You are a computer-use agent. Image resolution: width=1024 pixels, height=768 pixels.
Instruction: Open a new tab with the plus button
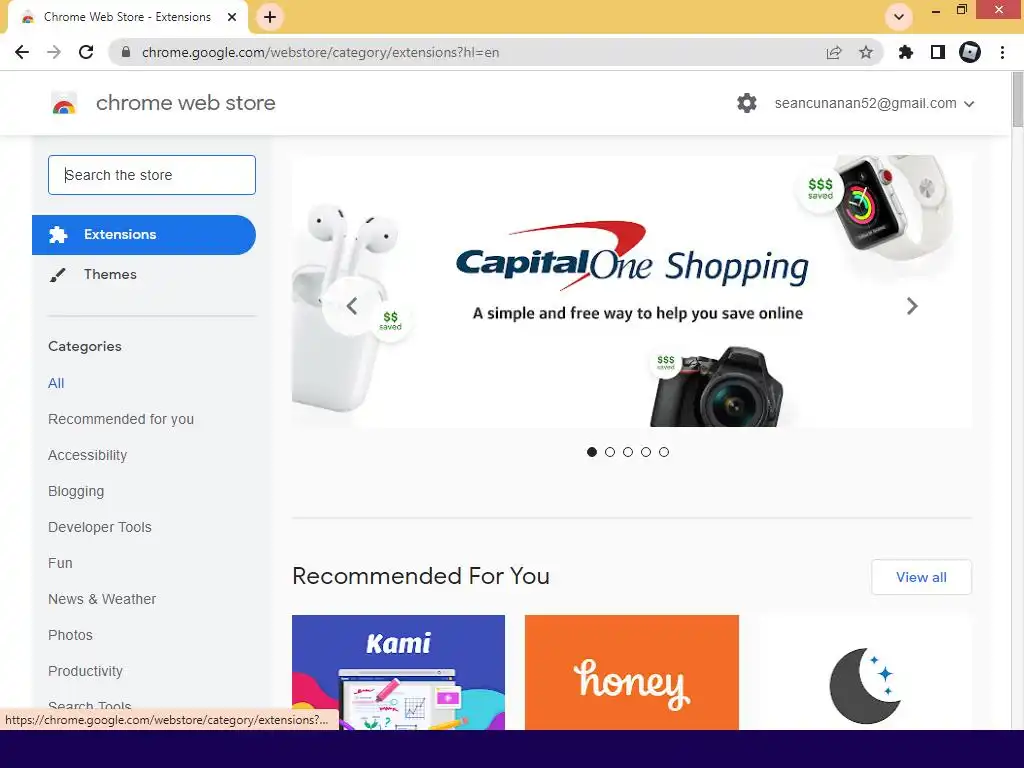pyautogui.click(x=270, y=17)
